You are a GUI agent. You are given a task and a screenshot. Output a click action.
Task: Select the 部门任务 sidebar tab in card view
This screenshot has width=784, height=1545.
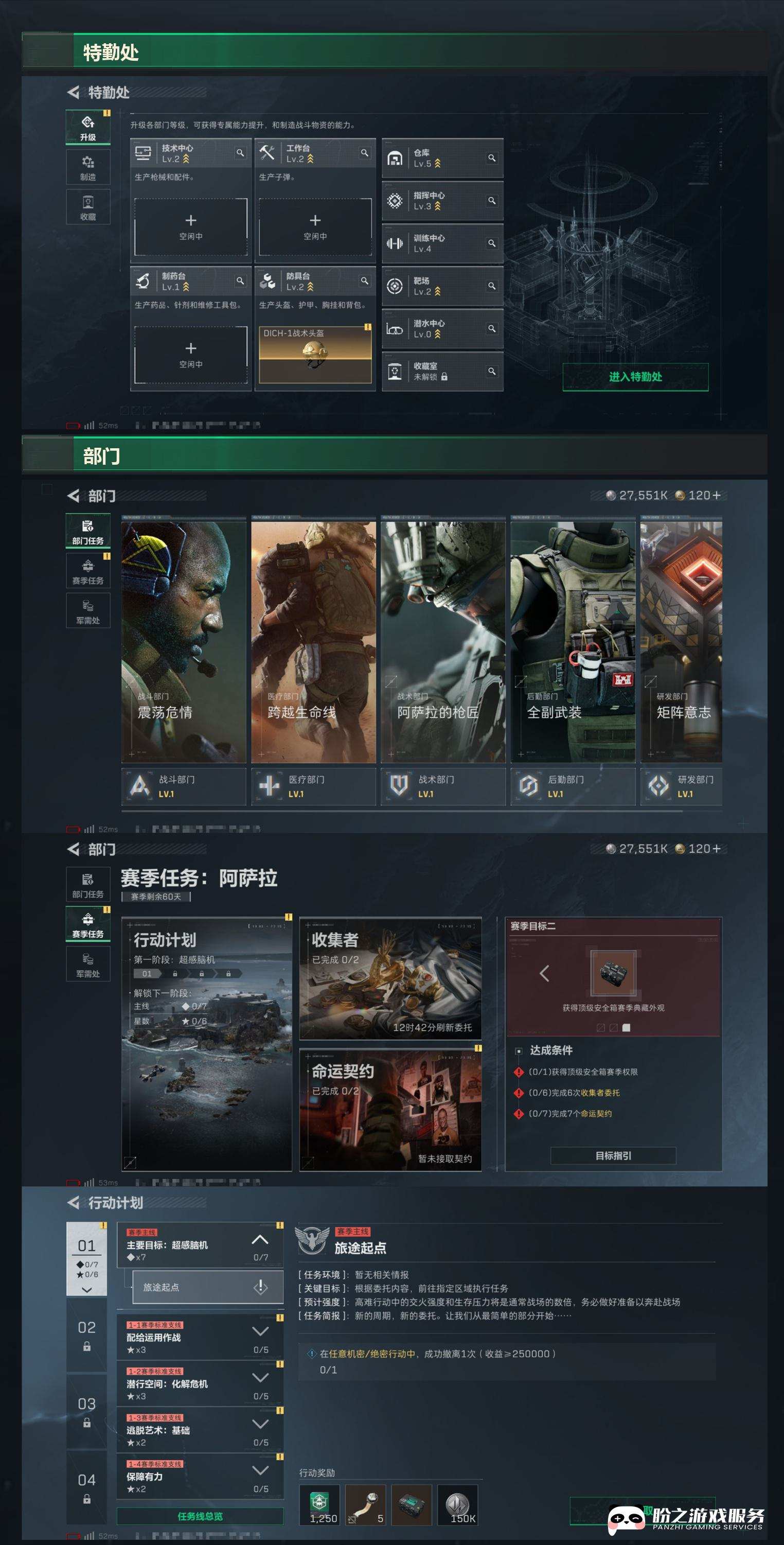[x=88, y=531]
